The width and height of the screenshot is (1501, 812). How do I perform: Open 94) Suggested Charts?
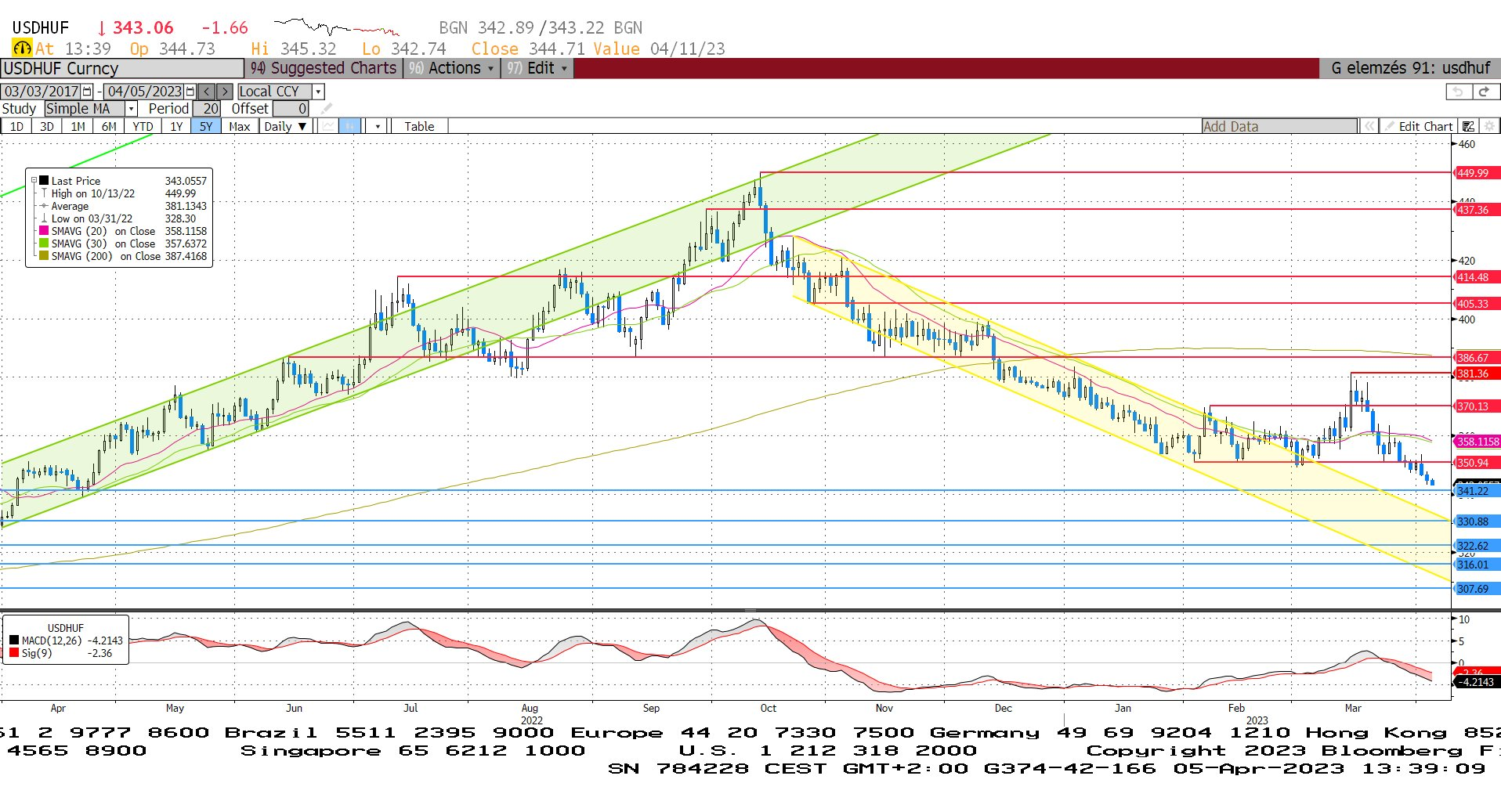point(324,68)
